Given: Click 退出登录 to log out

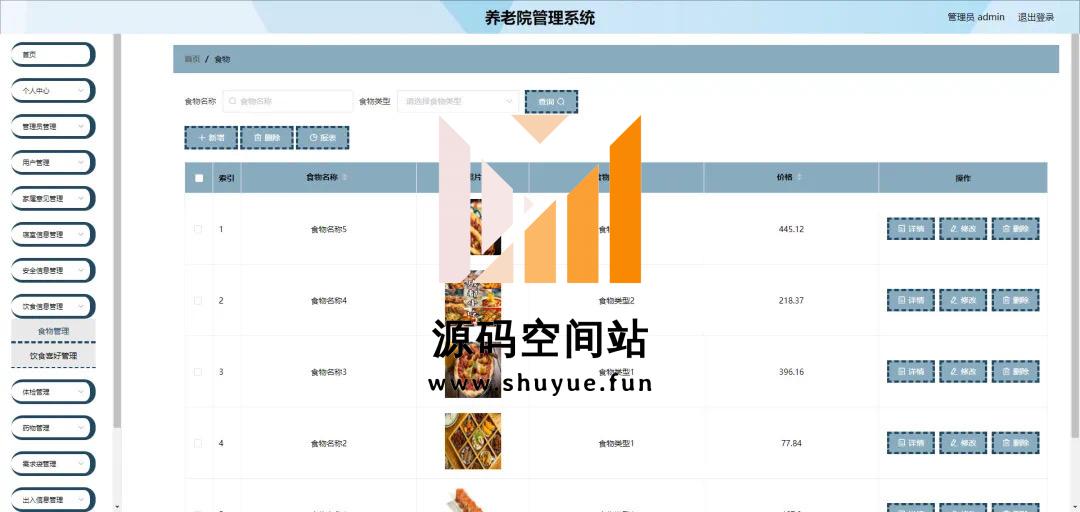Looking at the screenshot, I should coord(1036,17).
